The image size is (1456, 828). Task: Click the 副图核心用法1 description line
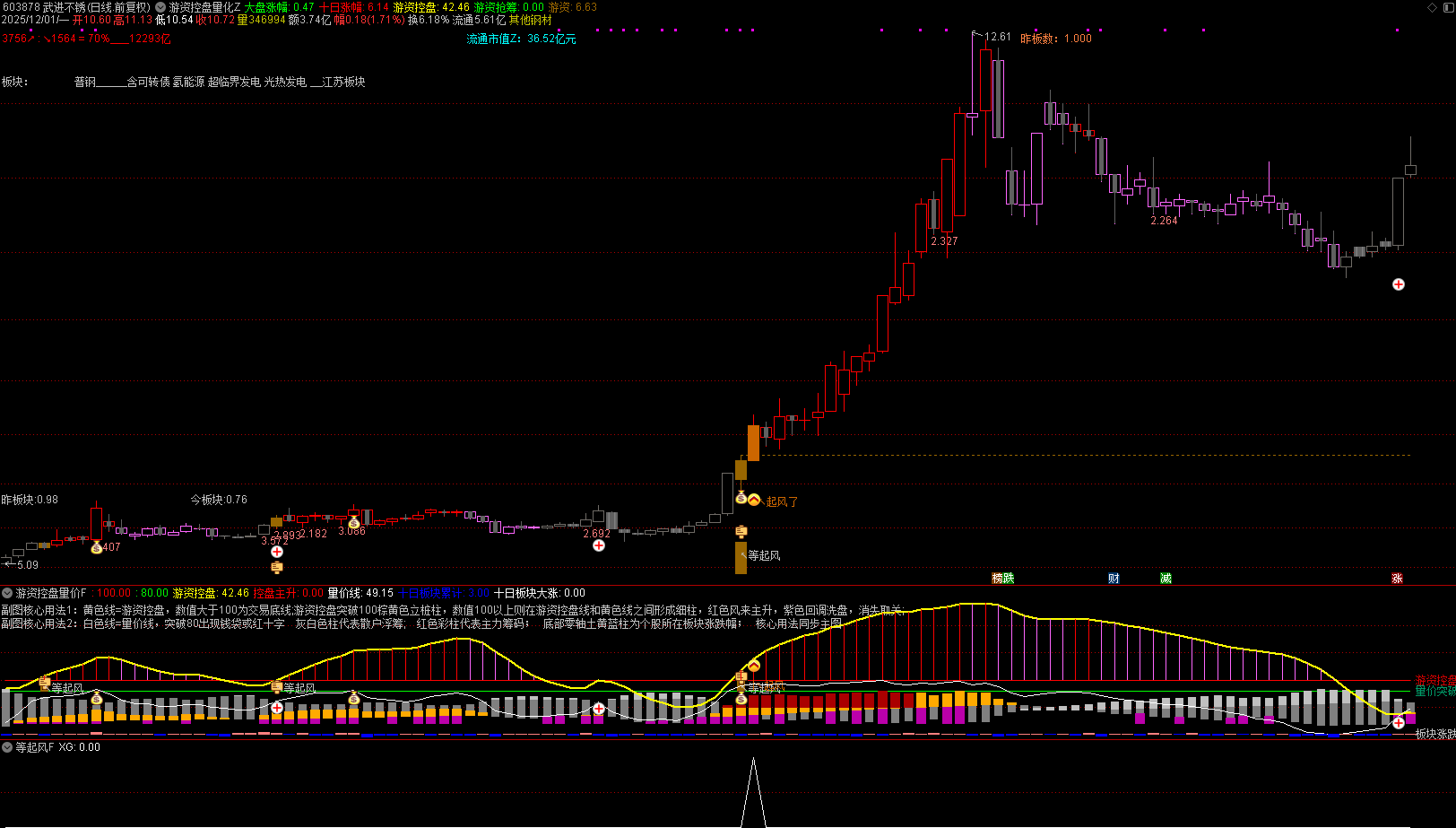coord(453,610)
